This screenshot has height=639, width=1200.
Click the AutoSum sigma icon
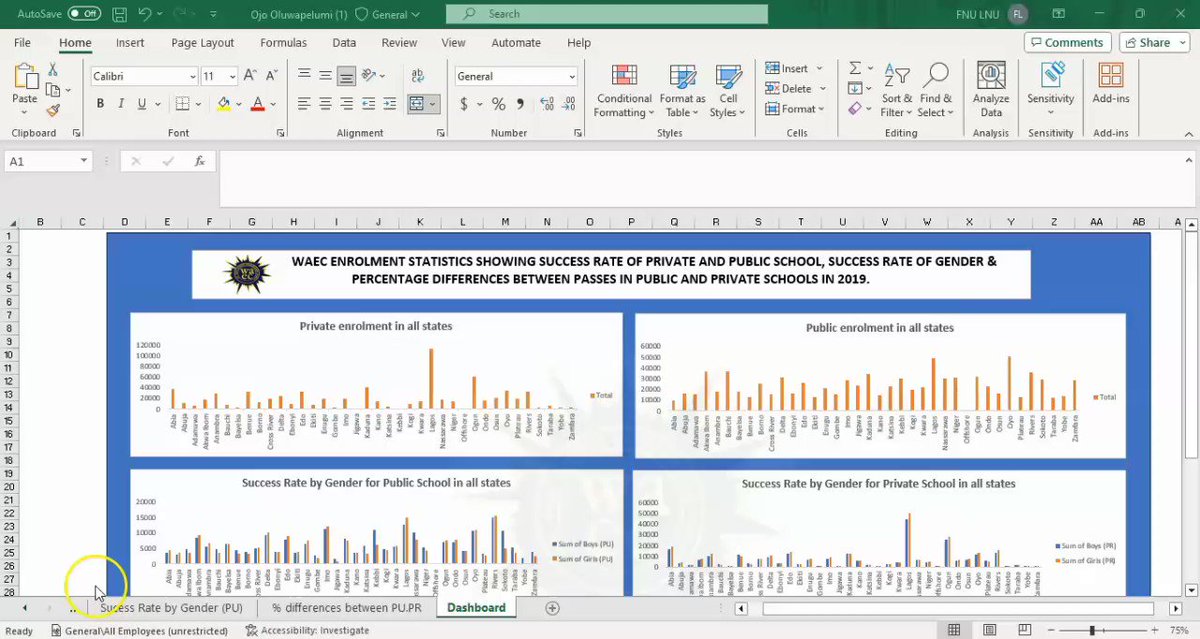tap(855, 68)
